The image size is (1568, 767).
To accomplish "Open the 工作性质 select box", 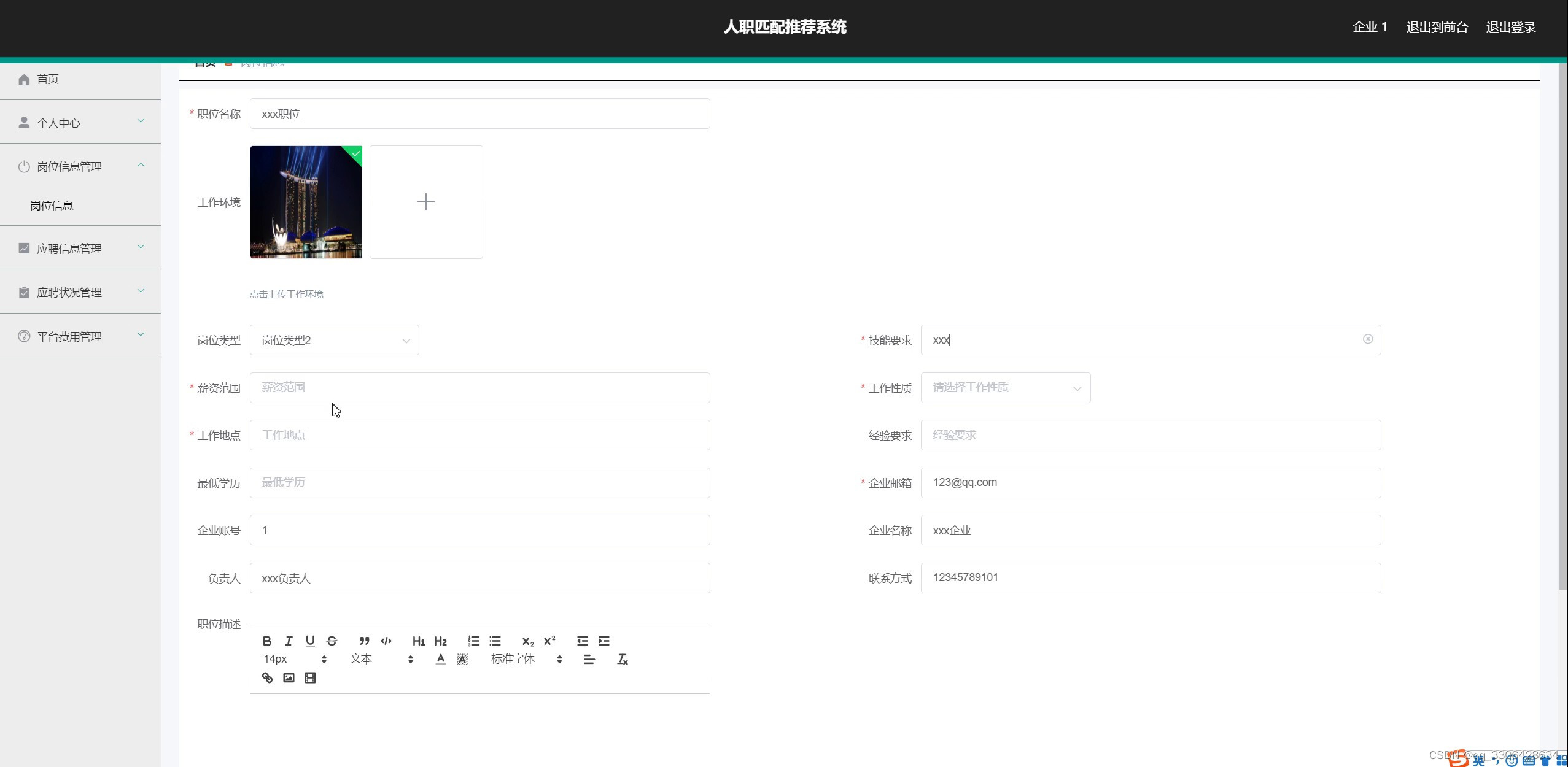I will pyautogui.click(x=1005, y=388).
